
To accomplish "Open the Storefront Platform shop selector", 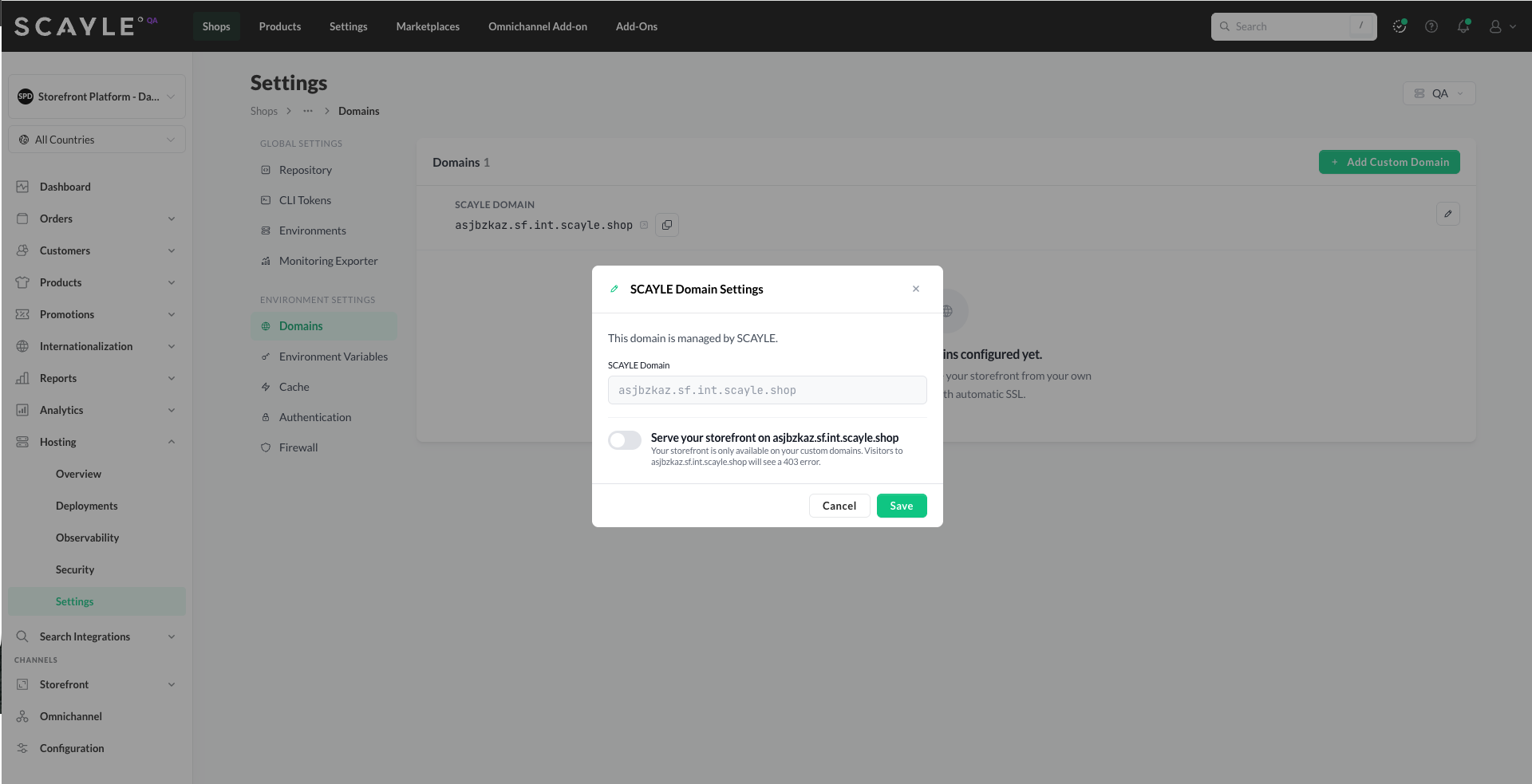I will (97, 97).
